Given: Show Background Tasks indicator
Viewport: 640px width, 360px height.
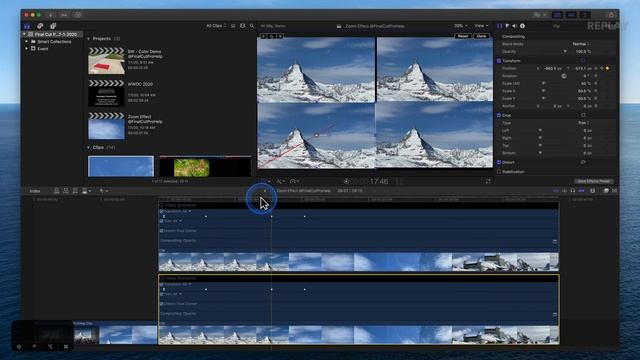Looking at the screenshot, I should [x=78, y=15].
